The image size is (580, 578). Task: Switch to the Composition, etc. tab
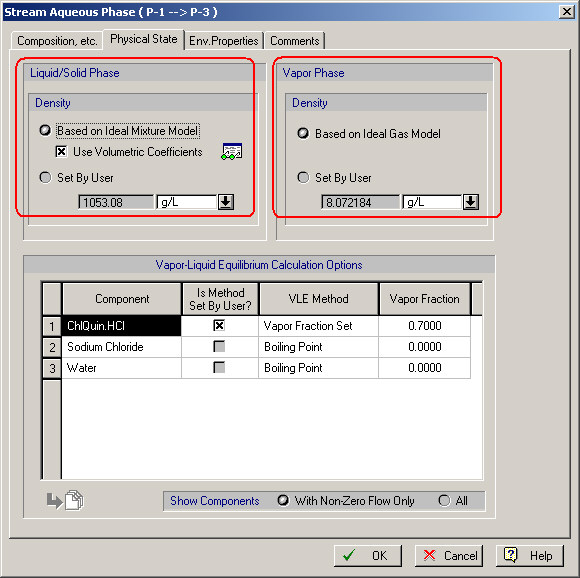coord(57,41)
